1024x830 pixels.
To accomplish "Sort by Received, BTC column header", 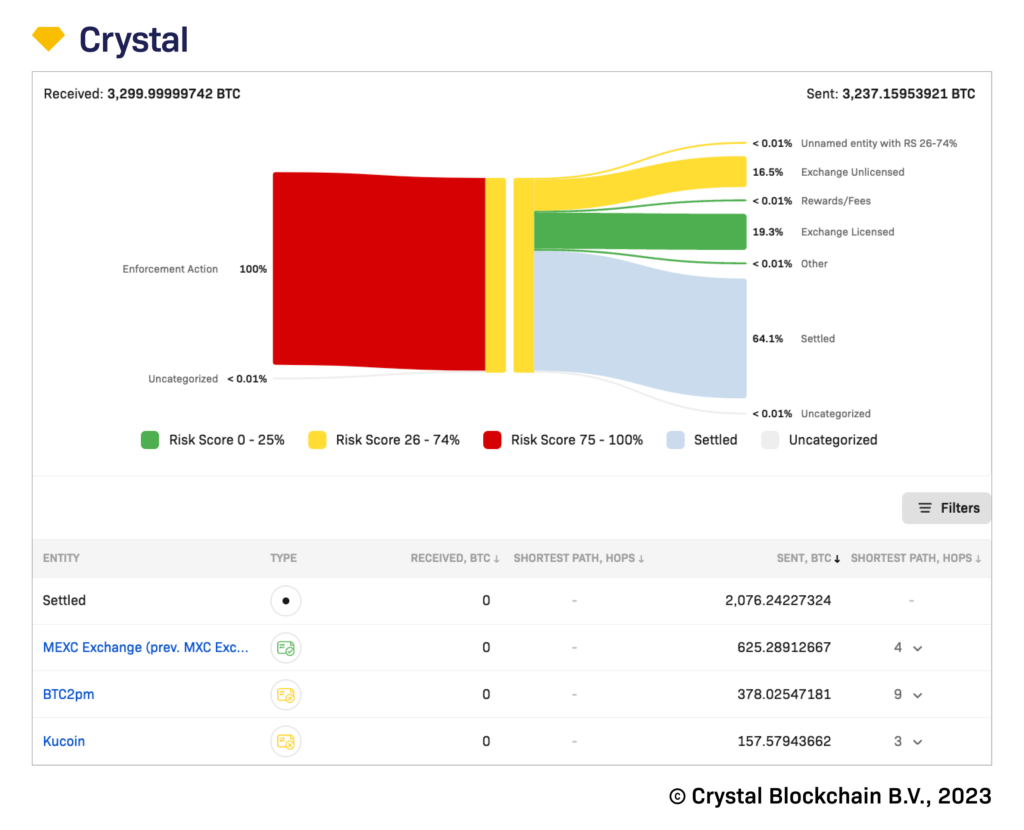I will click(455, 558).
